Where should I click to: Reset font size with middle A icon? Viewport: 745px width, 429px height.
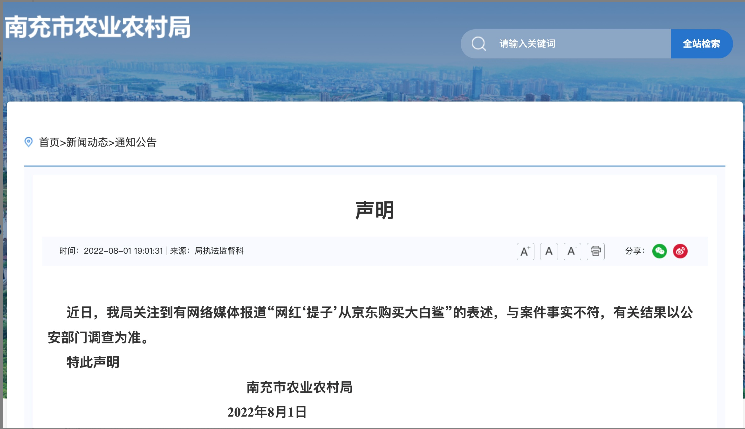point(549,251)
